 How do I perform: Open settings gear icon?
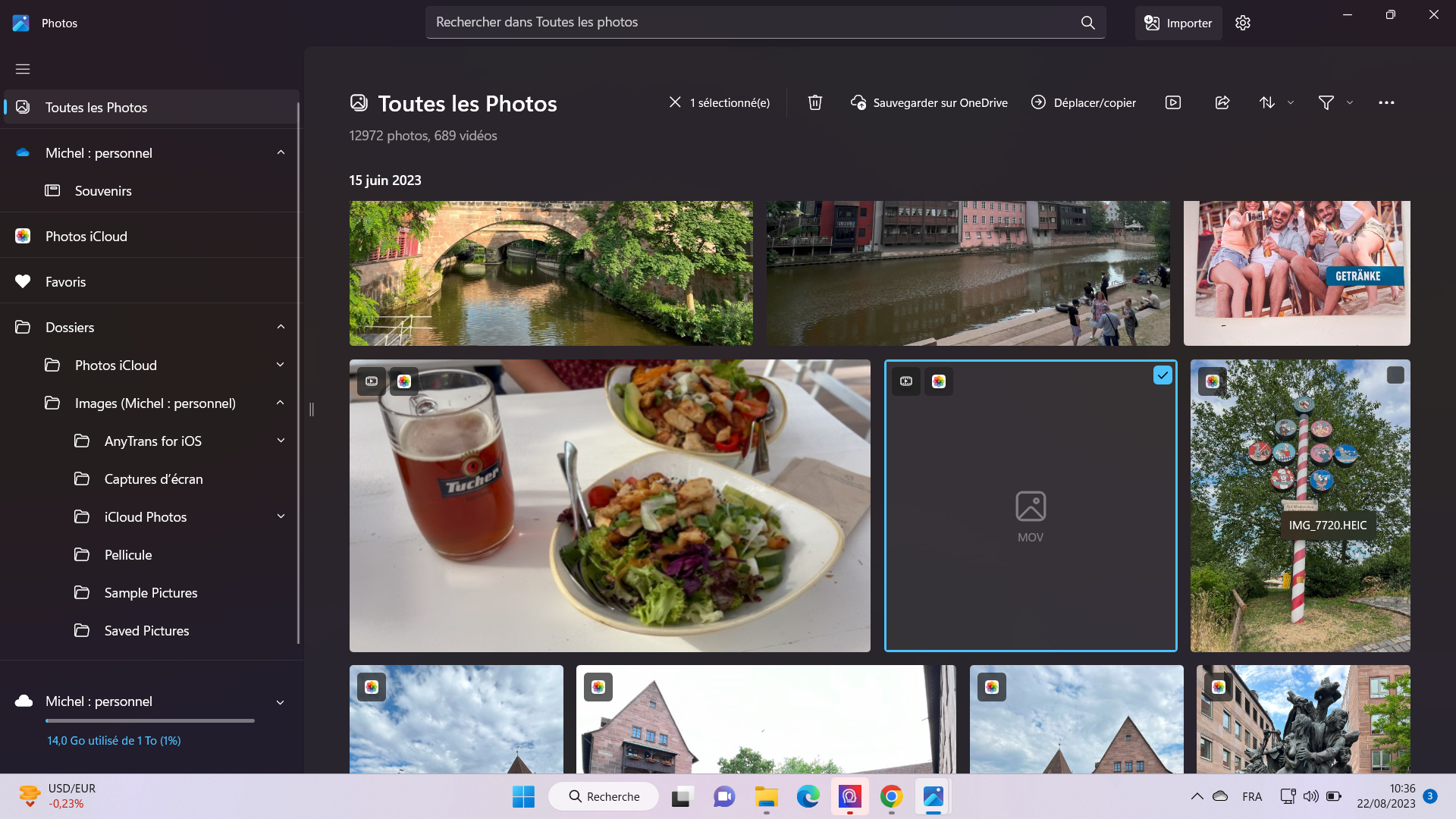point(1243,23)
